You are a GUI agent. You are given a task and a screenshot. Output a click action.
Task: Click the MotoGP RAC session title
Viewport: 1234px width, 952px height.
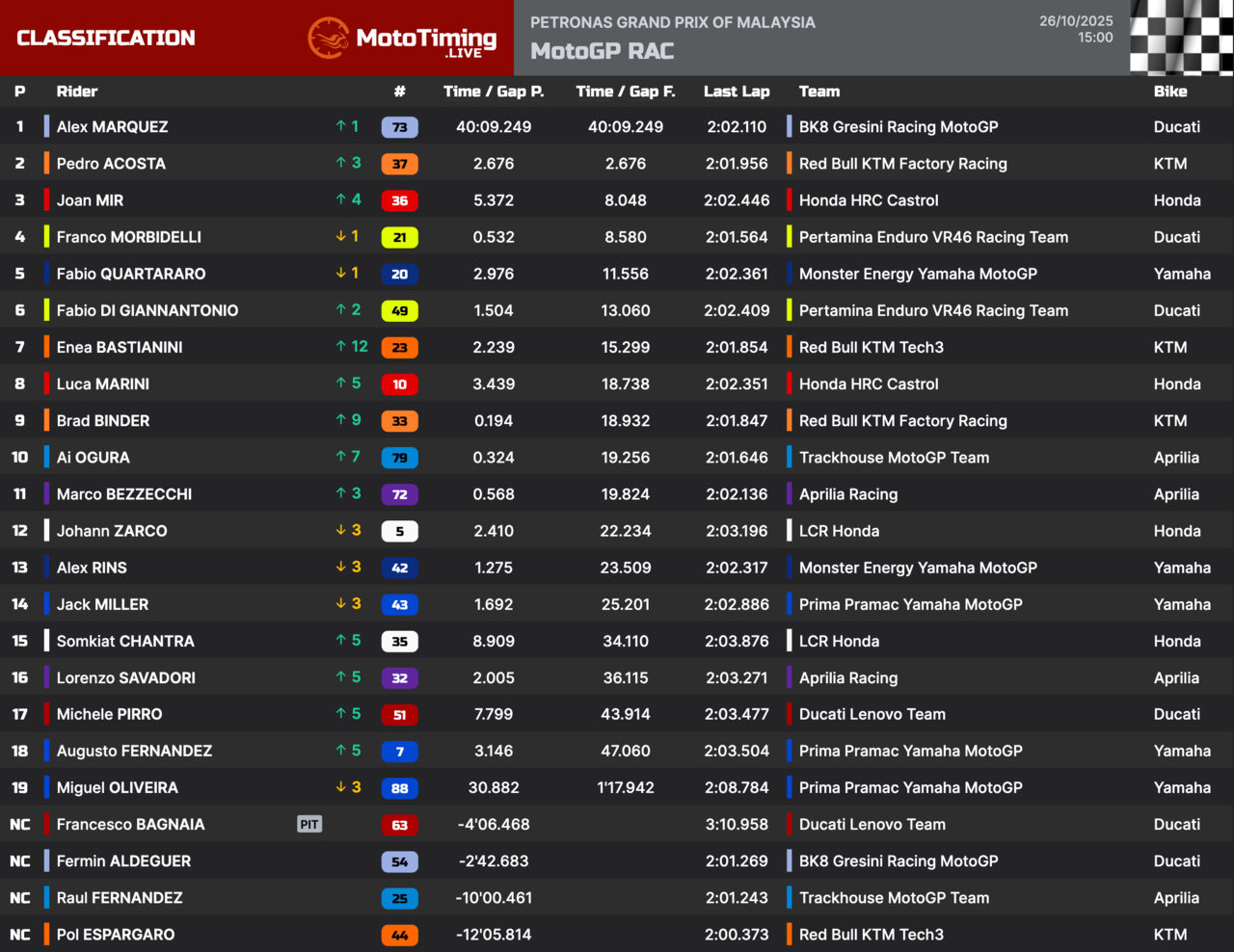coord(603,51)
